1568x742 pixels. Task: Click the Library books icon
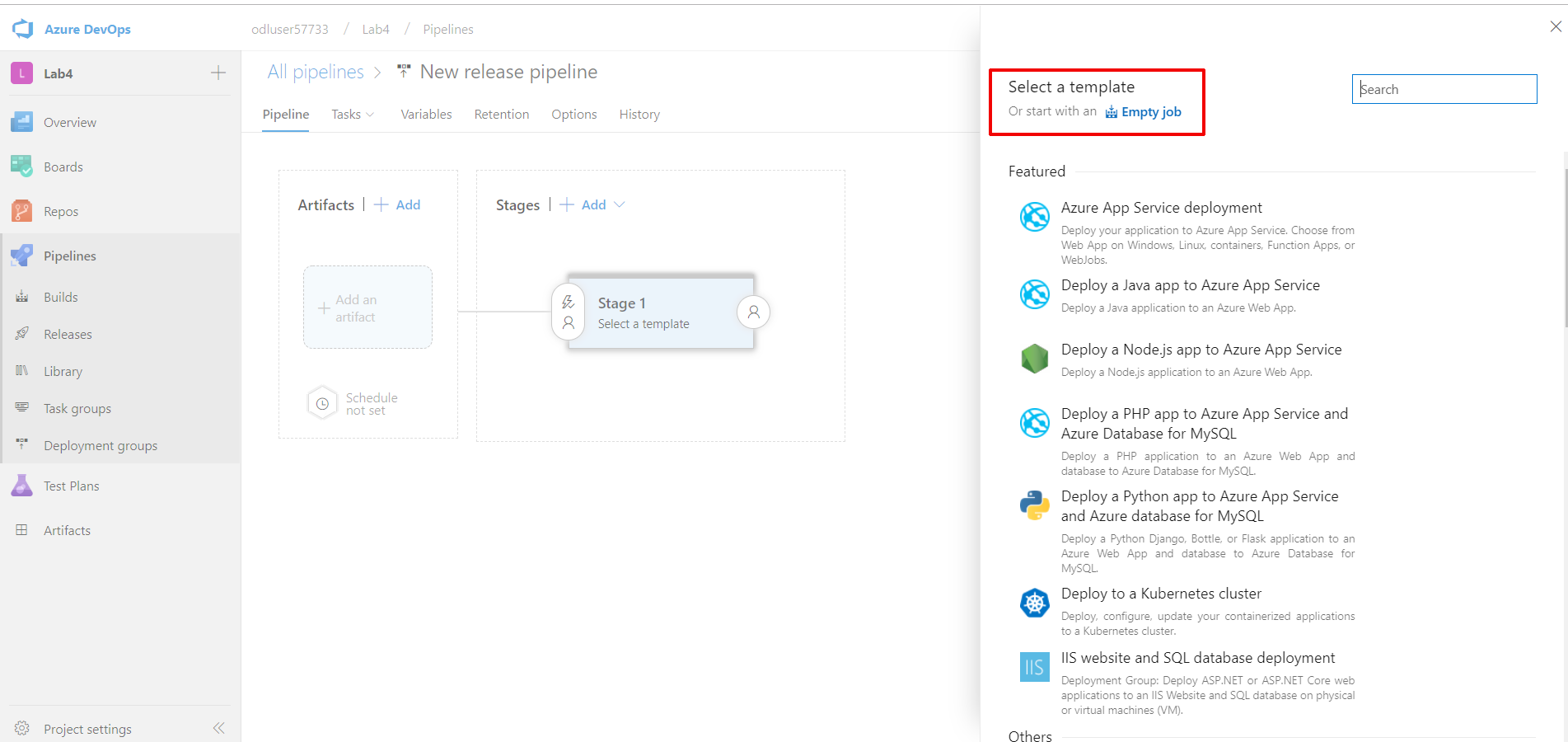22,371
